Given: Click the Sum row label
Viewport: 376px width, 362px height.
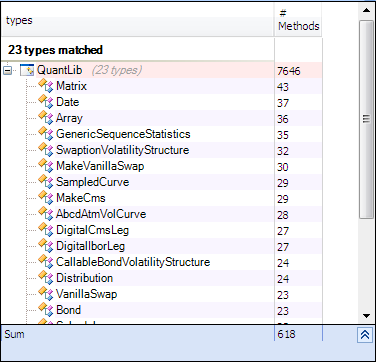Looking at the screenshot, I should coord(14,334).
